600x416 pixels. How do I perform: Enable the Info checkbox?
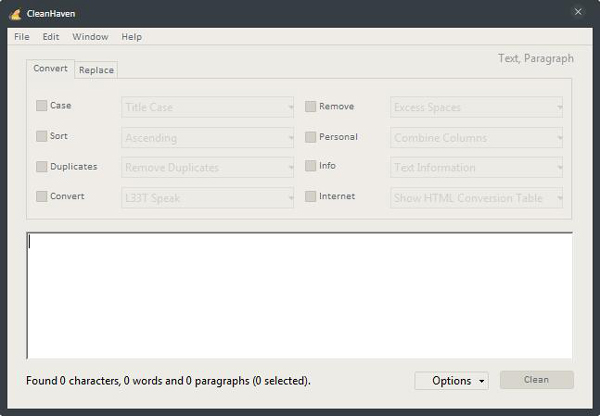(310, 166)
